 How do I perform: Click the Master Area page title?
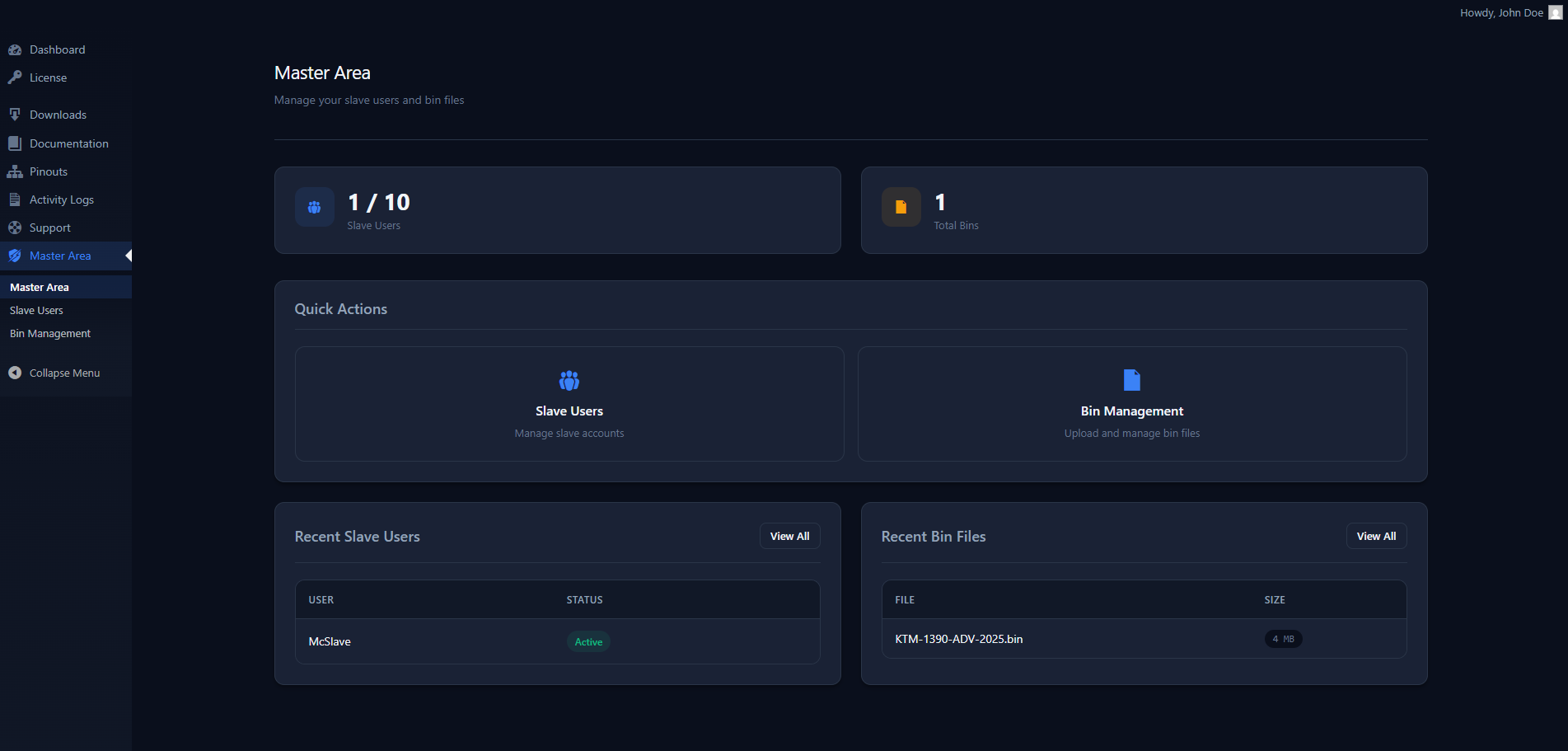point(322,73)
